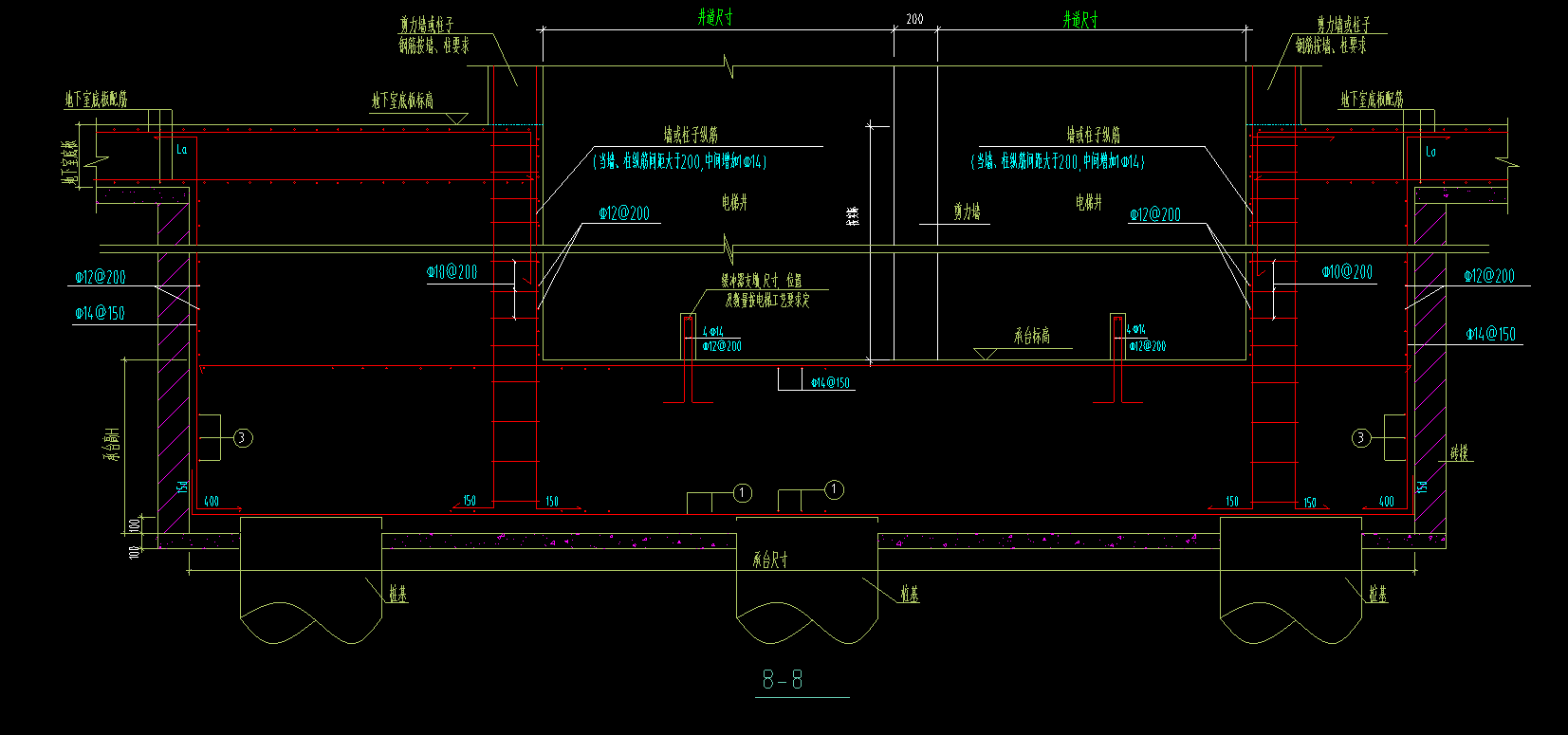The width and height of the screenshot is (1568, 735).
Task: Select the left circled "3" marker
Action: click(x=243, y=438)
